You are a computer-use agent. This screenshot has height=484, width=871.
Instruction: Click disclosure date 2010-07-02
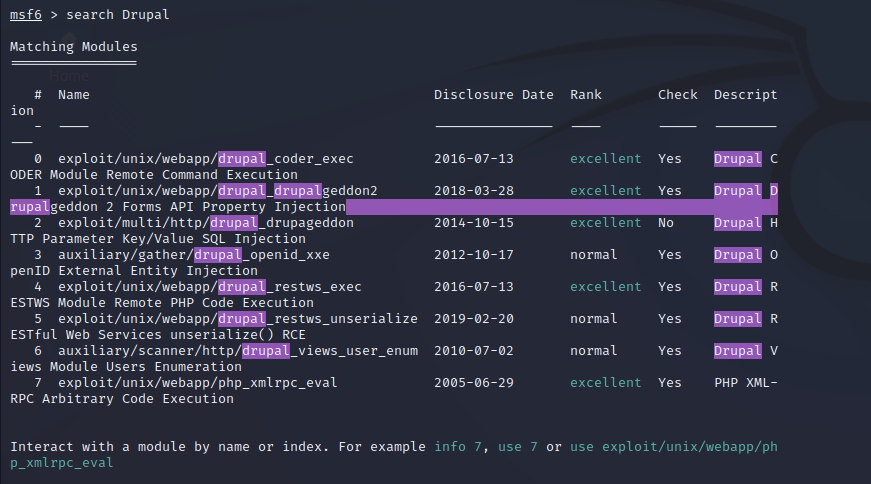point(474,351)
